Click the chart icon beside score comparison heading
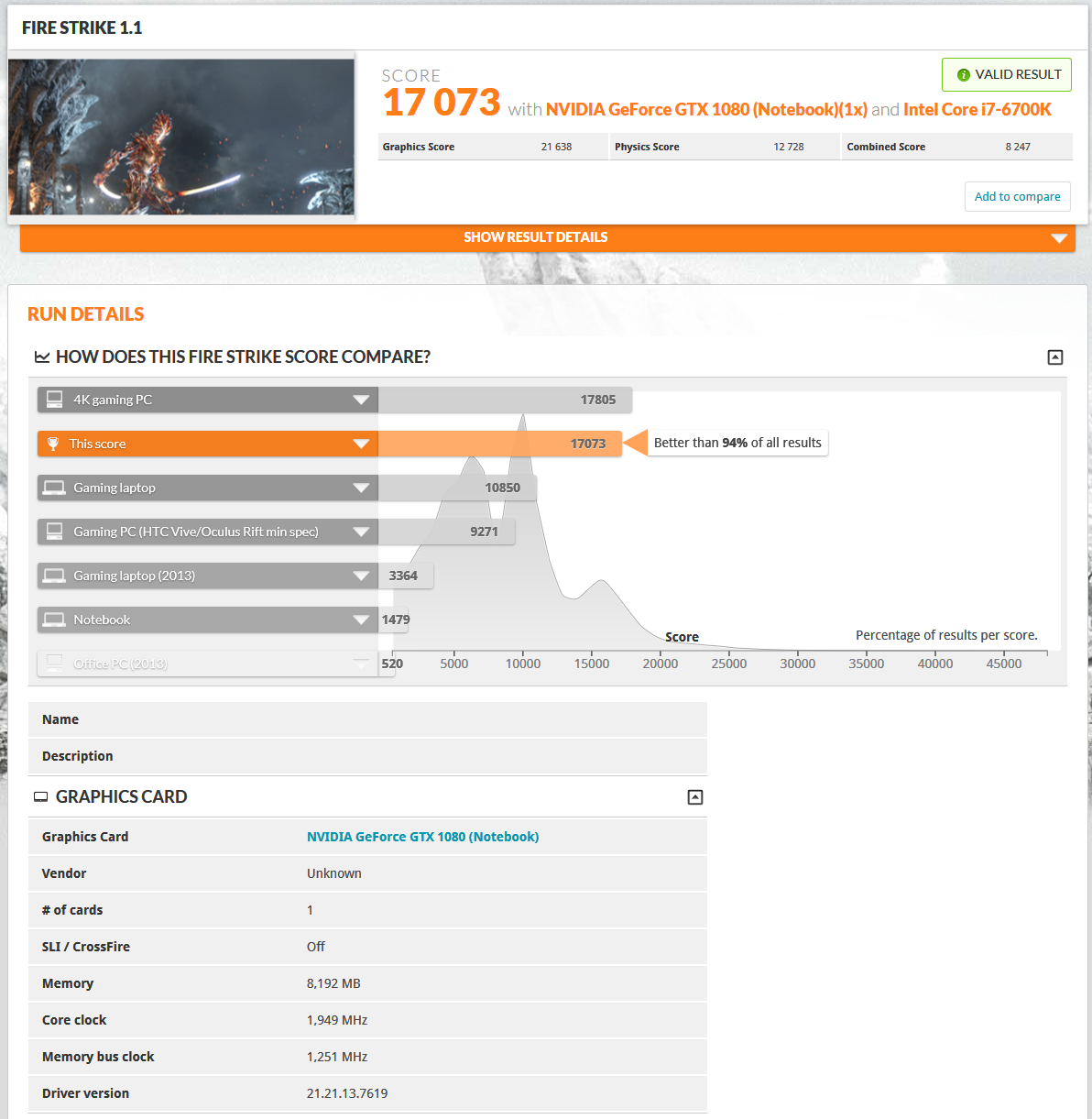 pyautogui.click(x=42, y=357)
